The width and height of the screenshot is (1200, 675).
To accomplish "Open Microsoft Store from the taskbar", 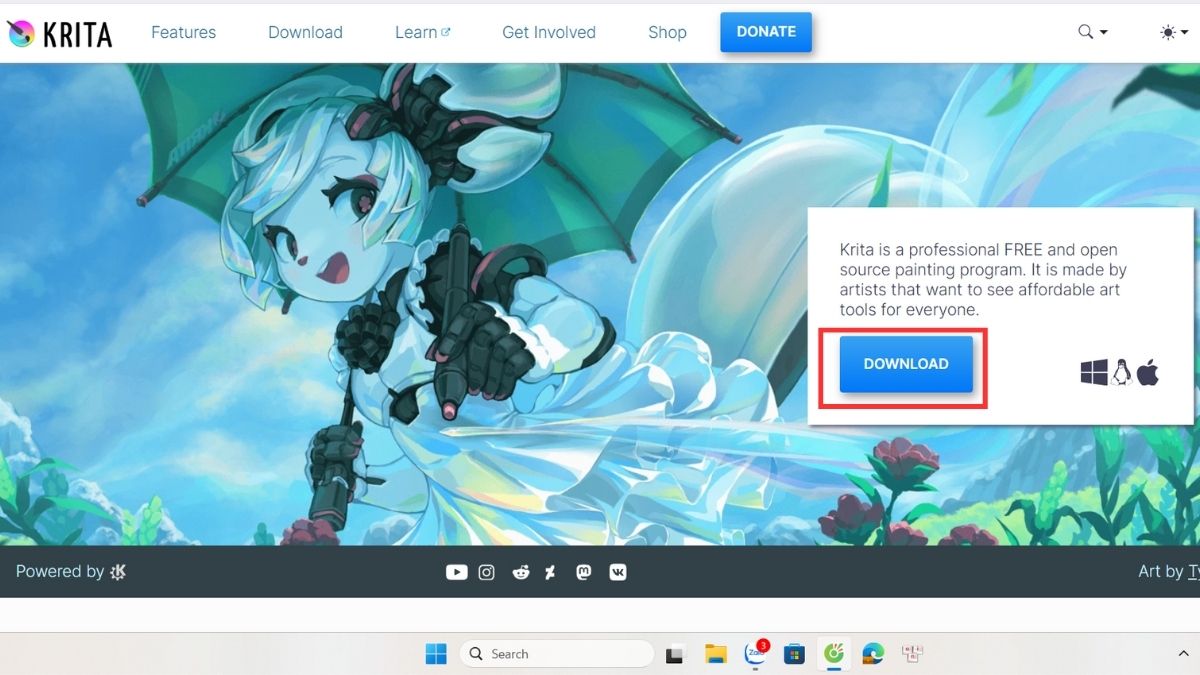I will coord(794,654).
